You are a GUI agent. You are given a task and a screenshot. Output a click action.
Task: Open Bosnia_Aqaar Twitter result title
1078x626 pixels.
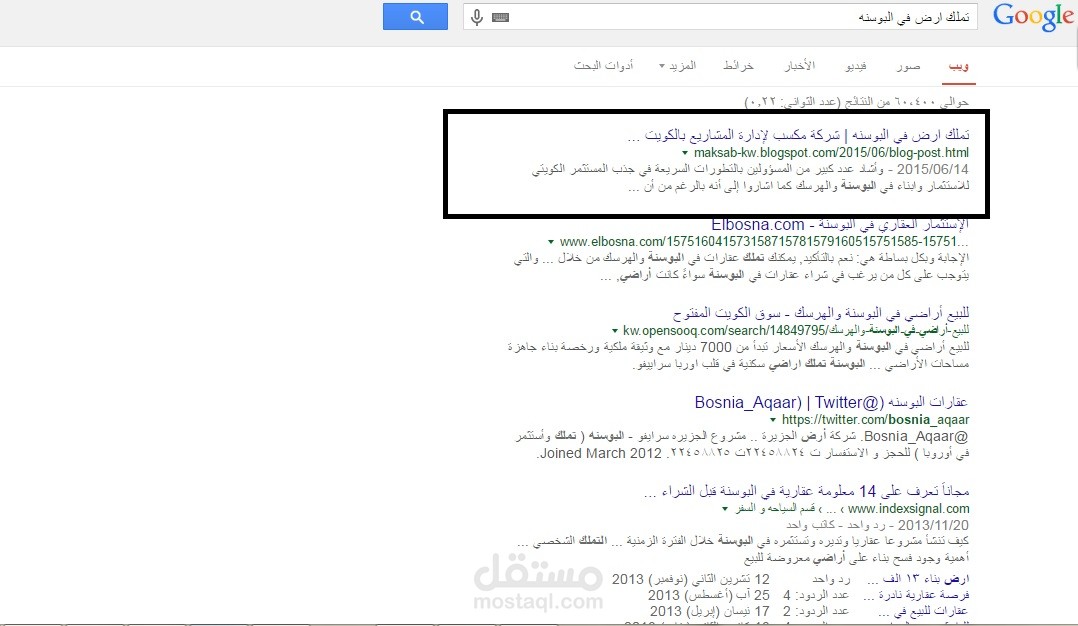coord(831,402)
